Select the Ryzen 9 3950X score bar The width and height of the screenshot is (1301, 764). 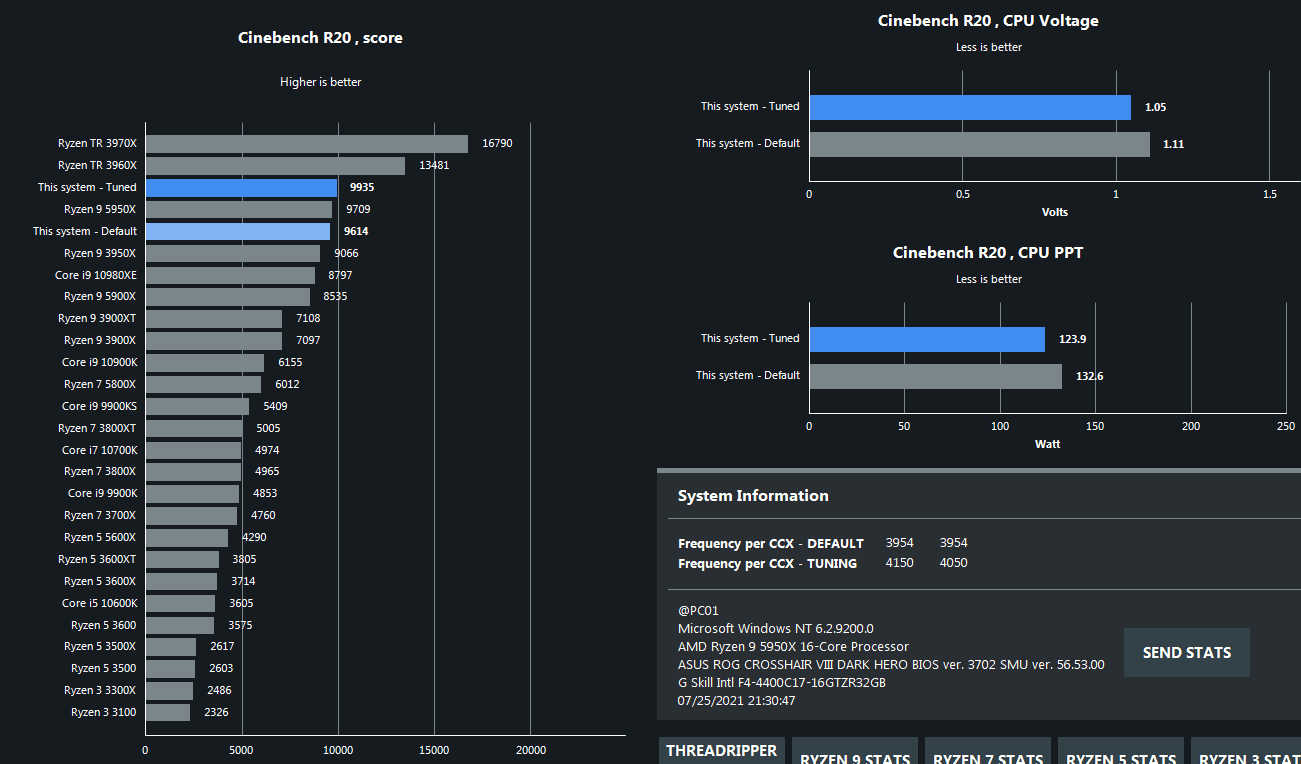tap(233, 254)
